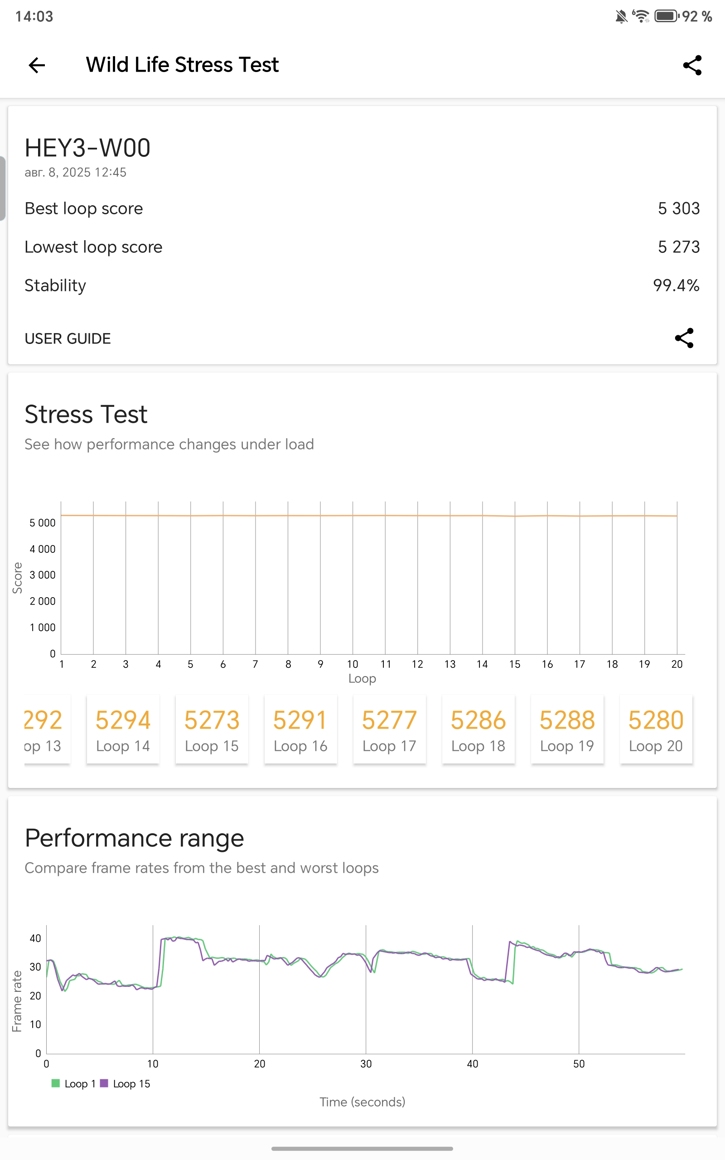725x1160 pixels.
Task: Tap the share icon in top bar
Action: point(691,65)
